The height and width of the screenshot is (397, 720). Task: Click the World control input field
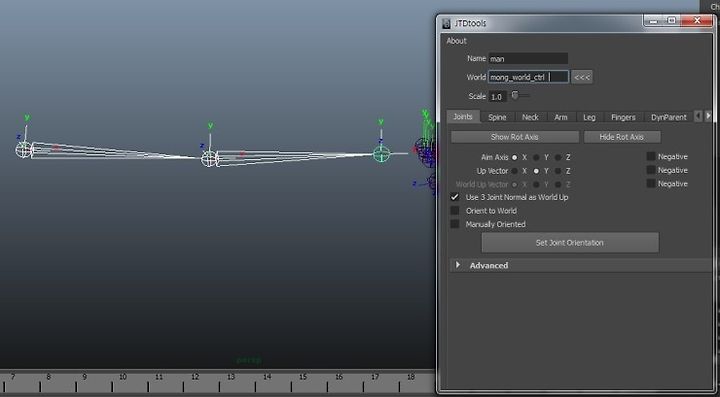(528, 77)
